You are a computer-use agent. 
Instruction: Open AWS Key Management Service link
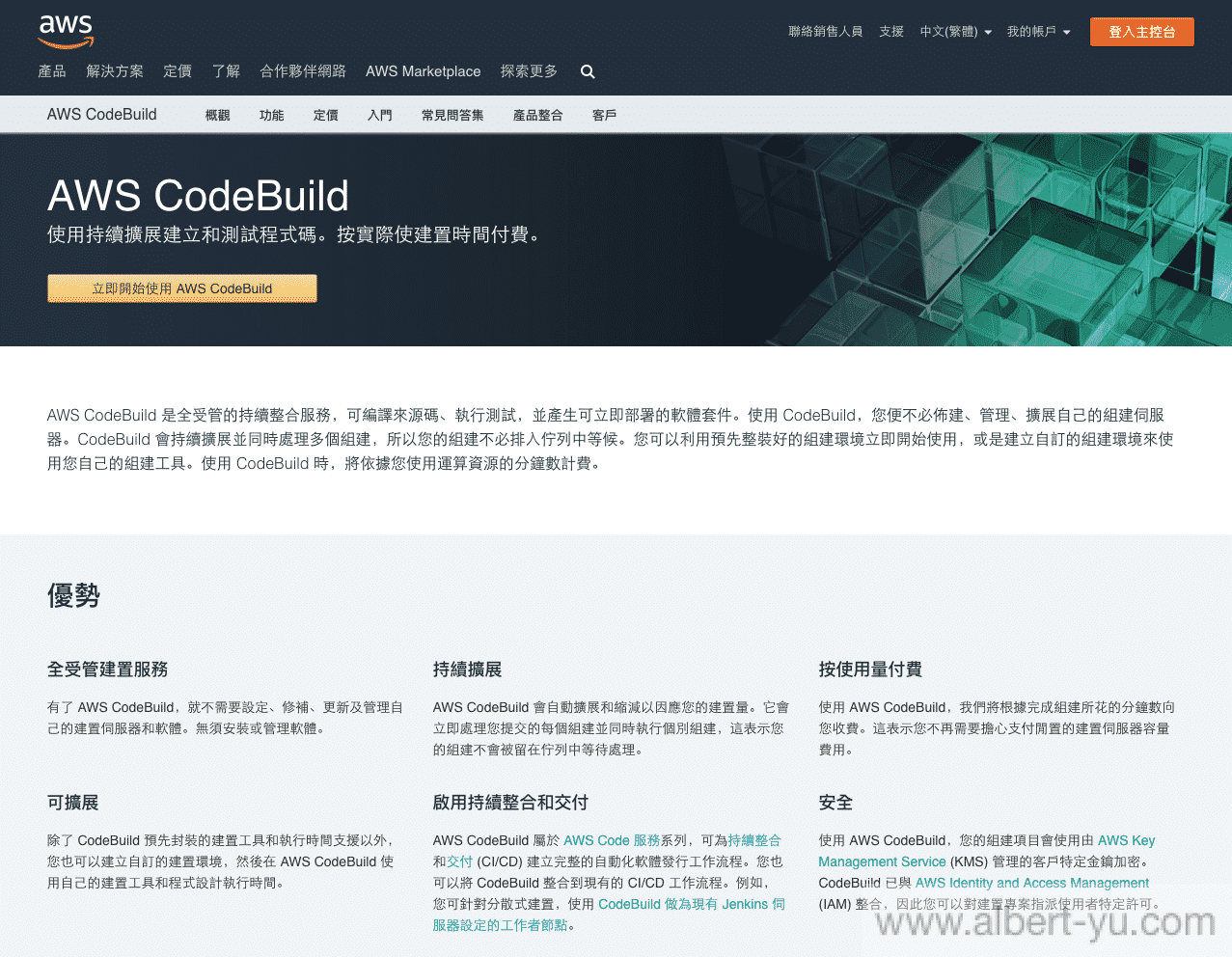986,851
